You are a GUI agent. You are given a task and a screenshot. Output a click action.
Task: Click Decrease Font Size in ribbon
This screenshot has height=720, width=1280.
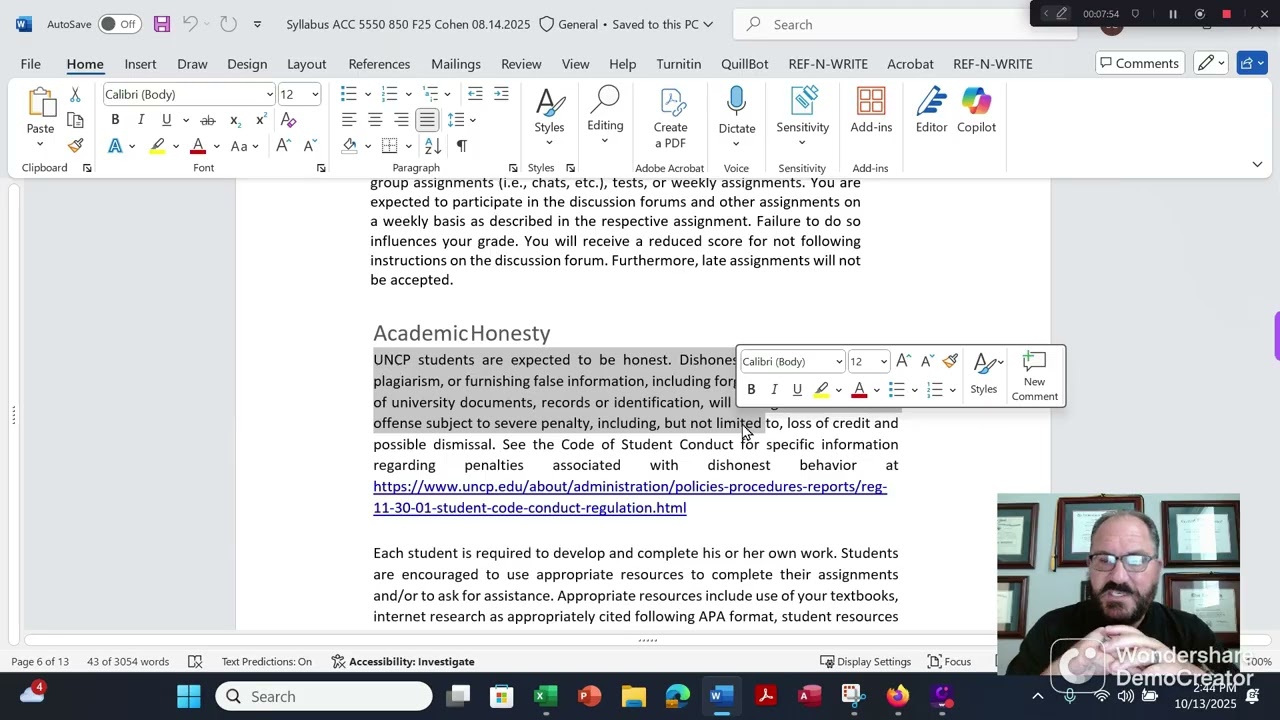[x=309, y=146]
